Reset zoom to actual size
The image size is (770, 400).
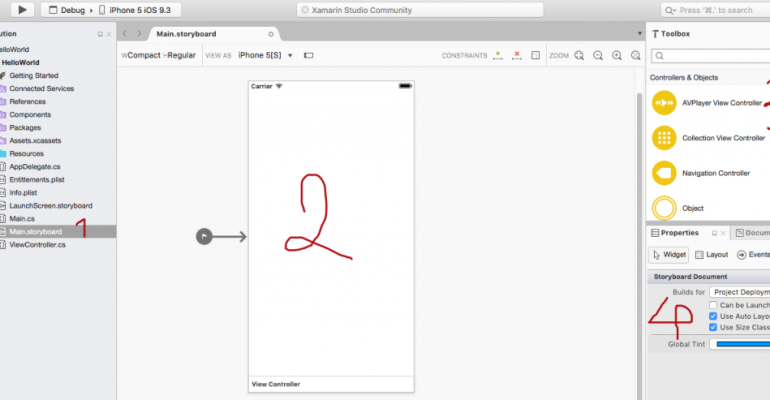(635, 55)
